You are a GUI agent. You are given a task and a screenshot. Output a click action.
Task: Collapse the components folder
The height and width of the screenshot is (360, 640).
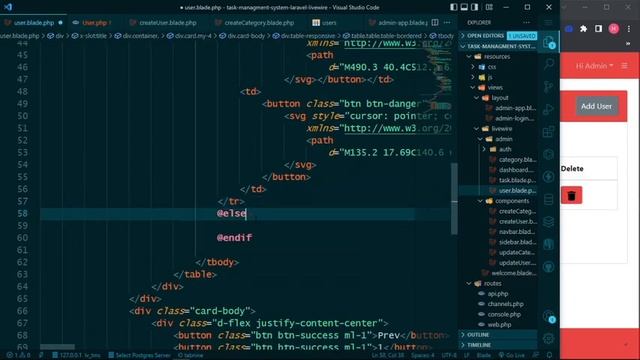click(x=512, y=201)
